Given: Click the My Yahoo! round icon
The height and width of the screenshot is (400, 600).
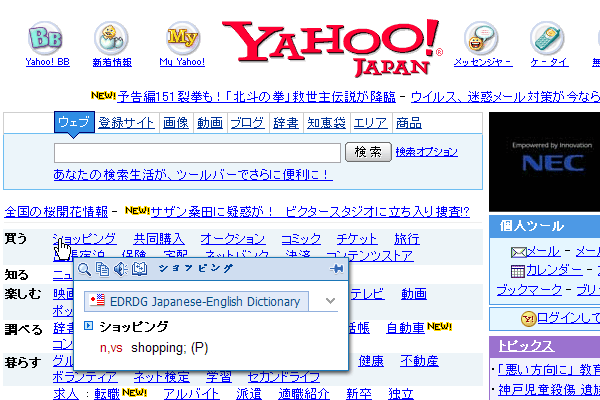Looking at the screenshot, I should coord(183,38).
